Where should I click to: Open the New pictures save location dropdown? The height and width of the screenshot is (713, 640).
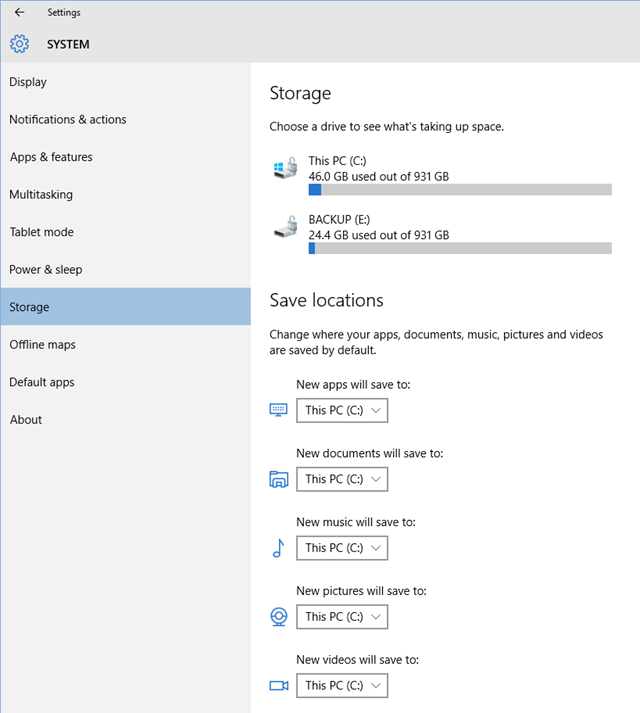coord(342,617)
